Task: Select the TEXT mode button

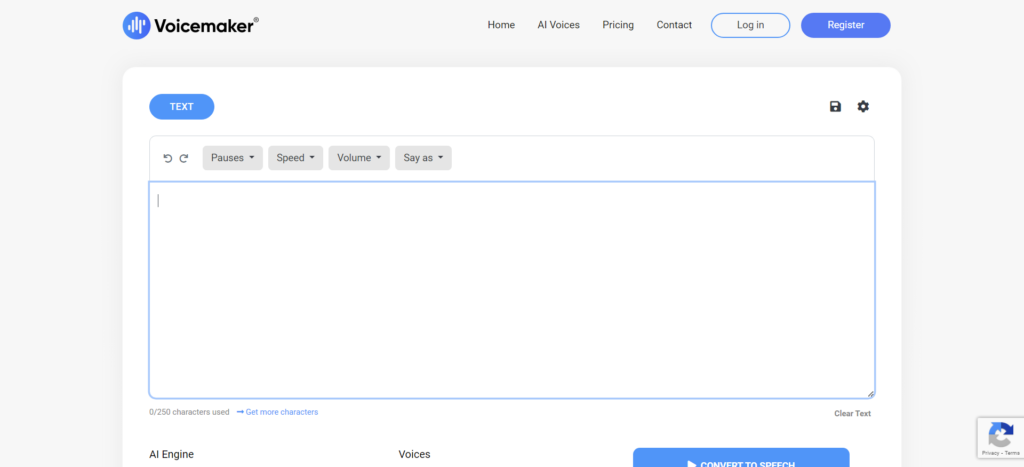Action: (181, 107)
